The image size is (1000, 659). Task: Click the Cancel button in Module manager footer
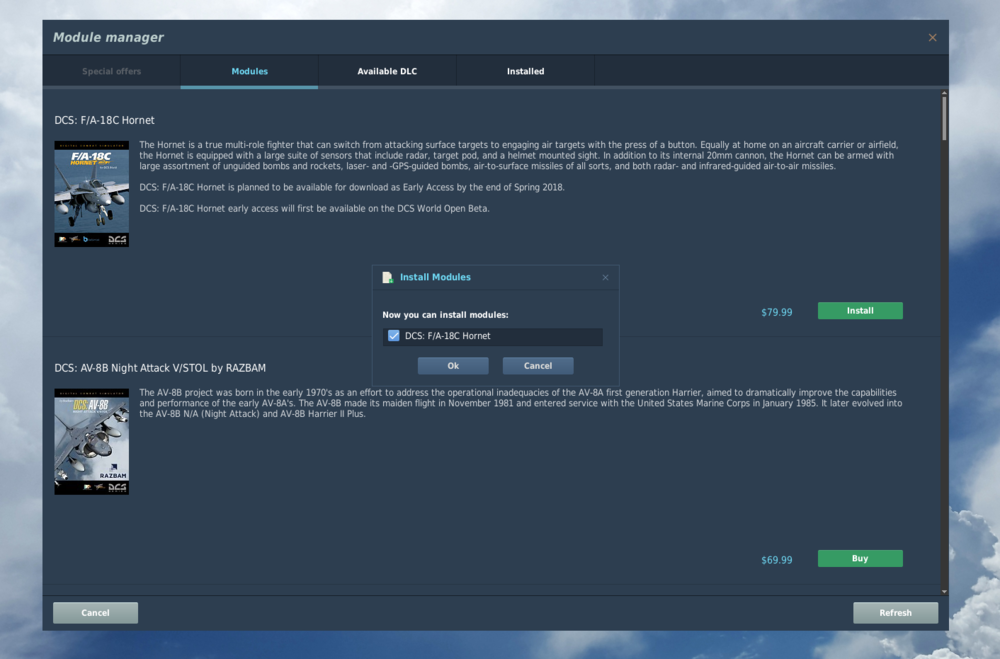[x=95, y=612]
